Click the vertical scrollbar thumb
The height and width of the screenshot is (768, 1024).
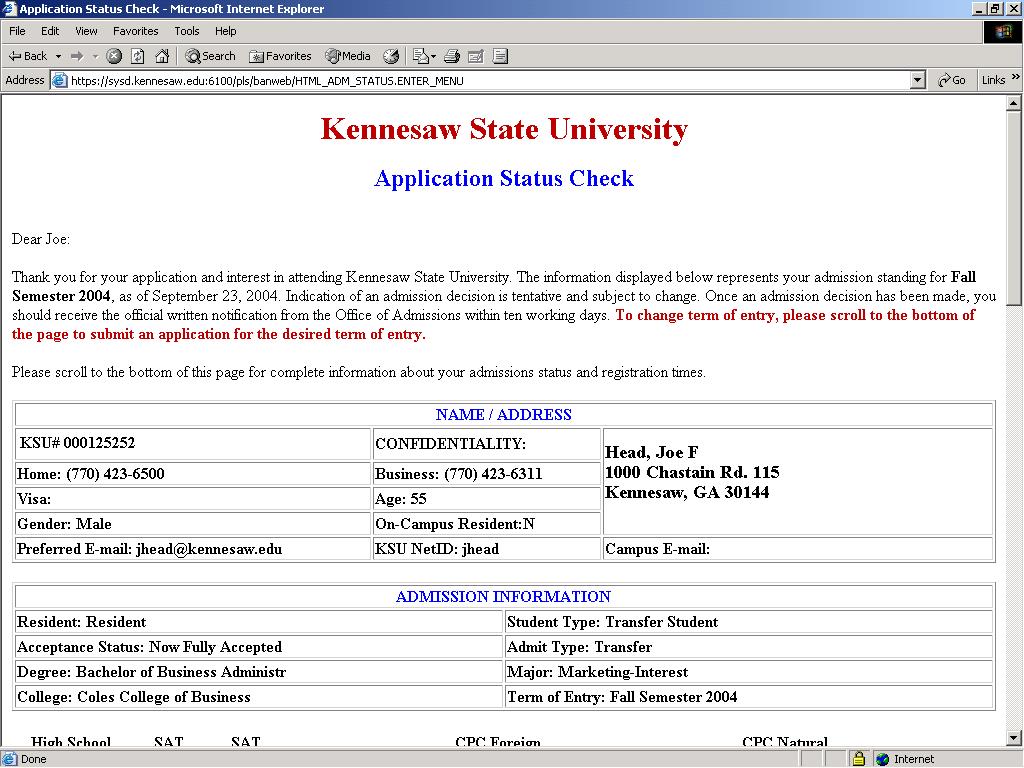1013,208
